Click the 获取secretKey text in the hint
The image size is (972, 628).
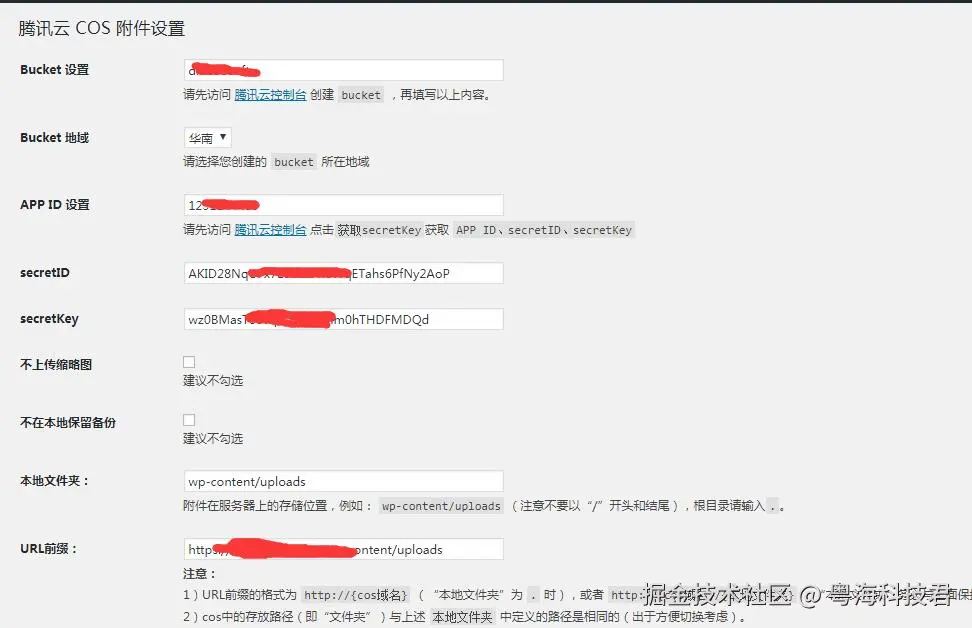tap(379, 230)
